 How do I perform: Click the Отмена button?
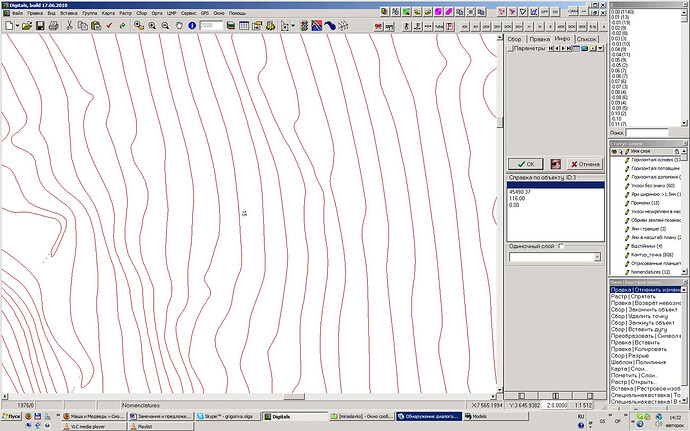(585, 164)
